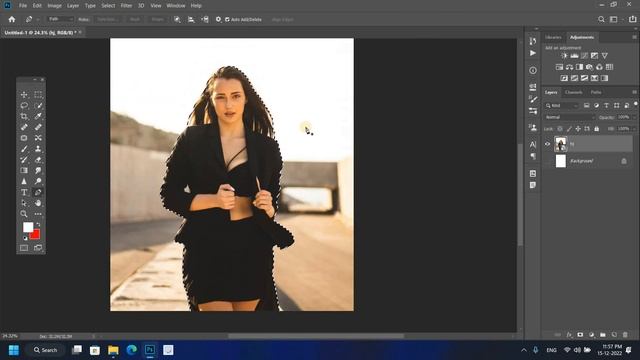Open the Actions play panel icon

(x=533, y=53)
